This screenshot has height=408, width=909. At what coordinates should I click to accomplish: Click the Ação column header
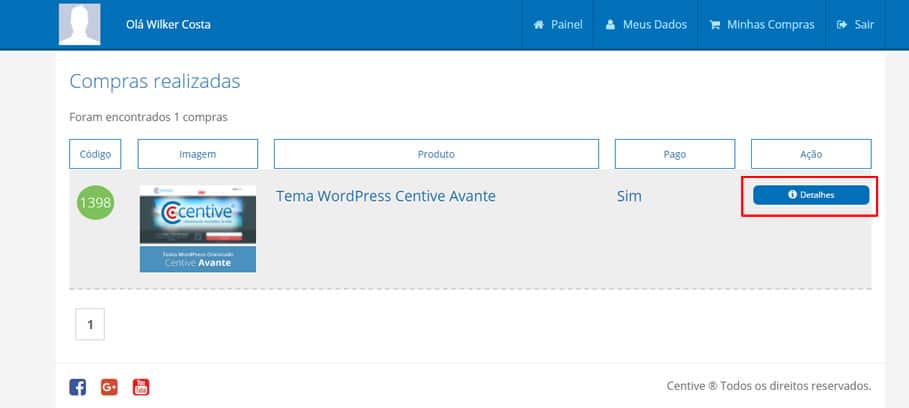811,154
